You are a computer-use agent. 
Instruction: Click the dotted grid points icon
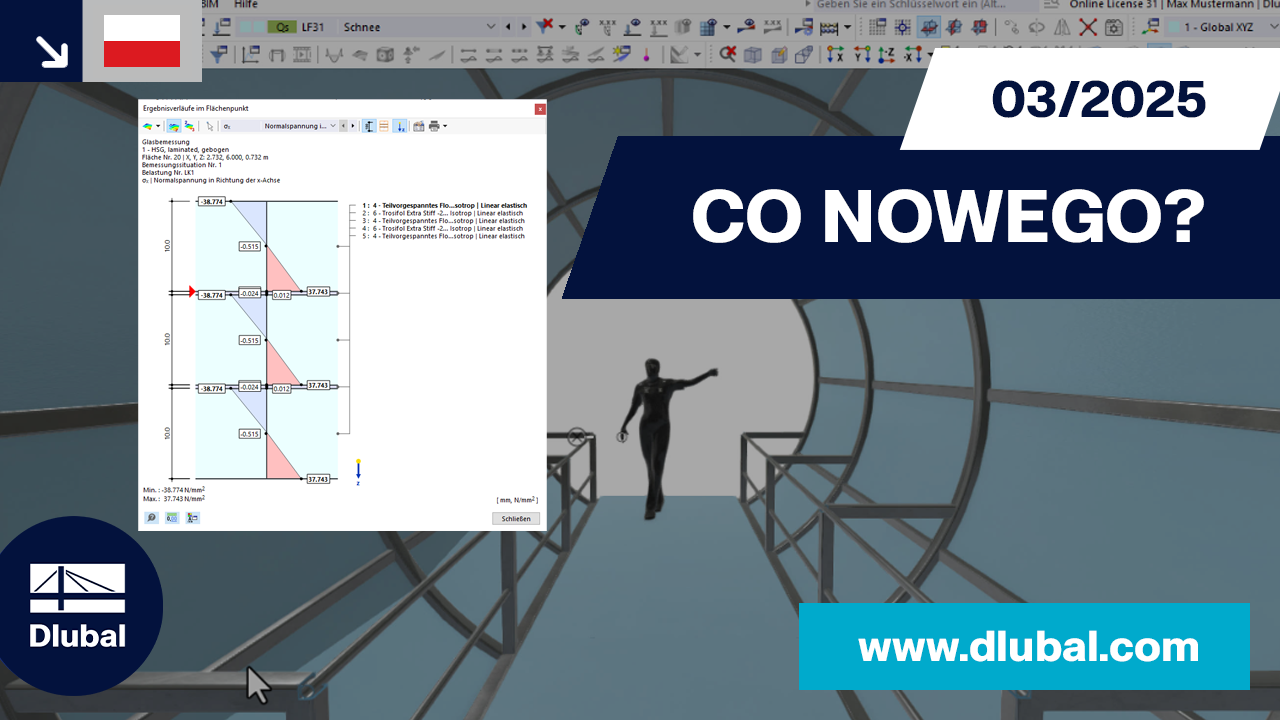click(877, 27)
